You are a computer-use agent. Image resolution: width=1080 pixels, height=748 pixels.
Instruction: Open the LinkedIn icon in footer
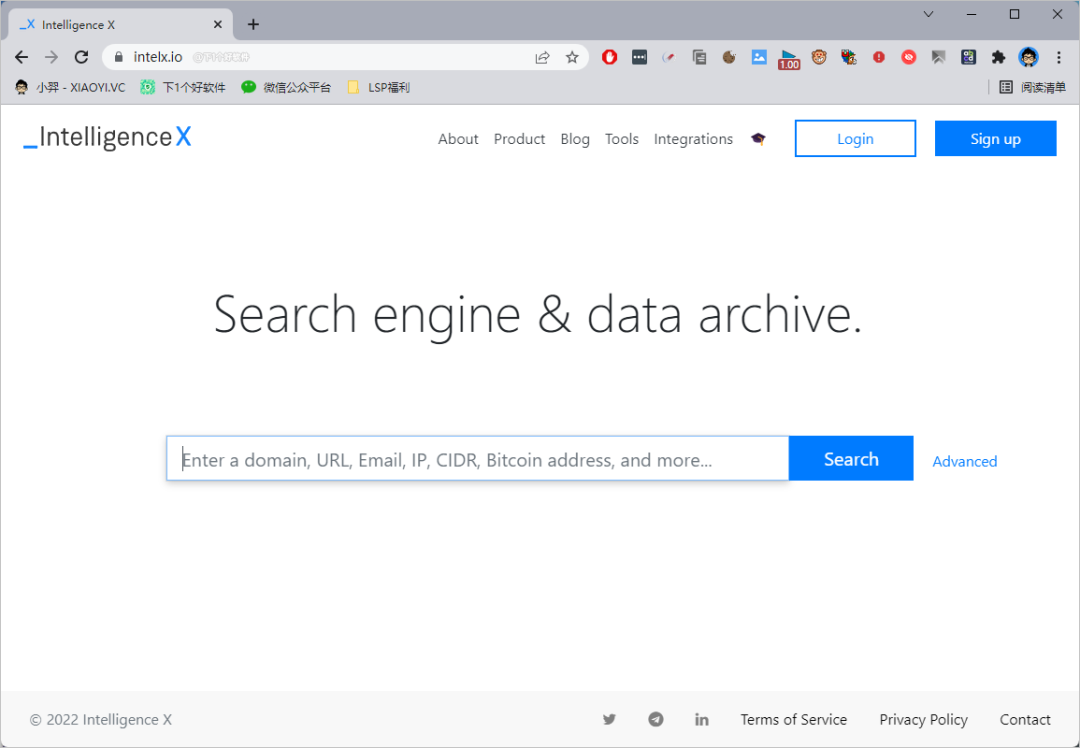click(x=702, y=719)
